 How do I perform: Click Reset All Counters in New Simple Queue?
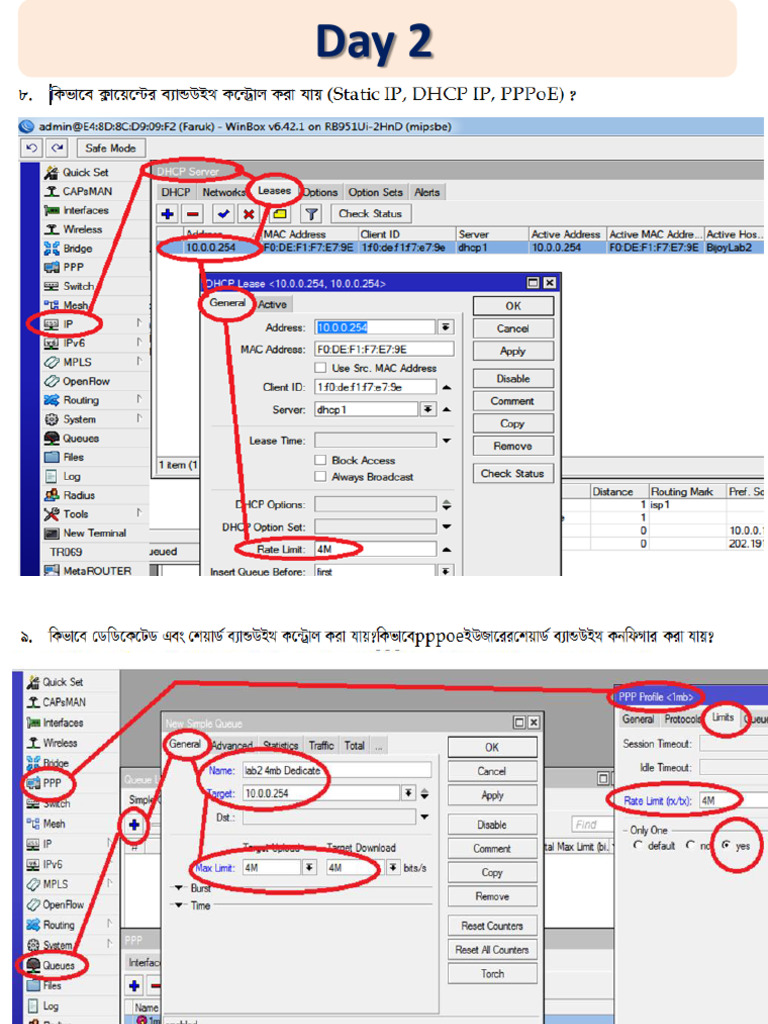(x=492, y=950)
